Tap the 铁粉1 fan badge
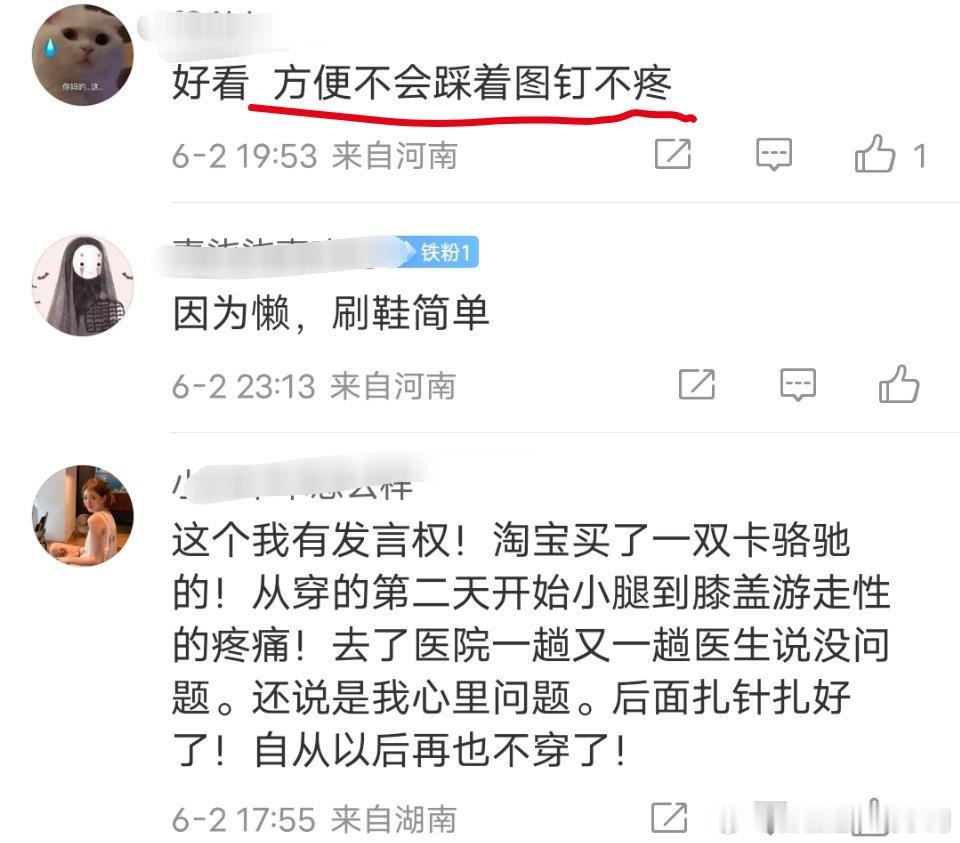The image size is (960, 843). (442, 252)
